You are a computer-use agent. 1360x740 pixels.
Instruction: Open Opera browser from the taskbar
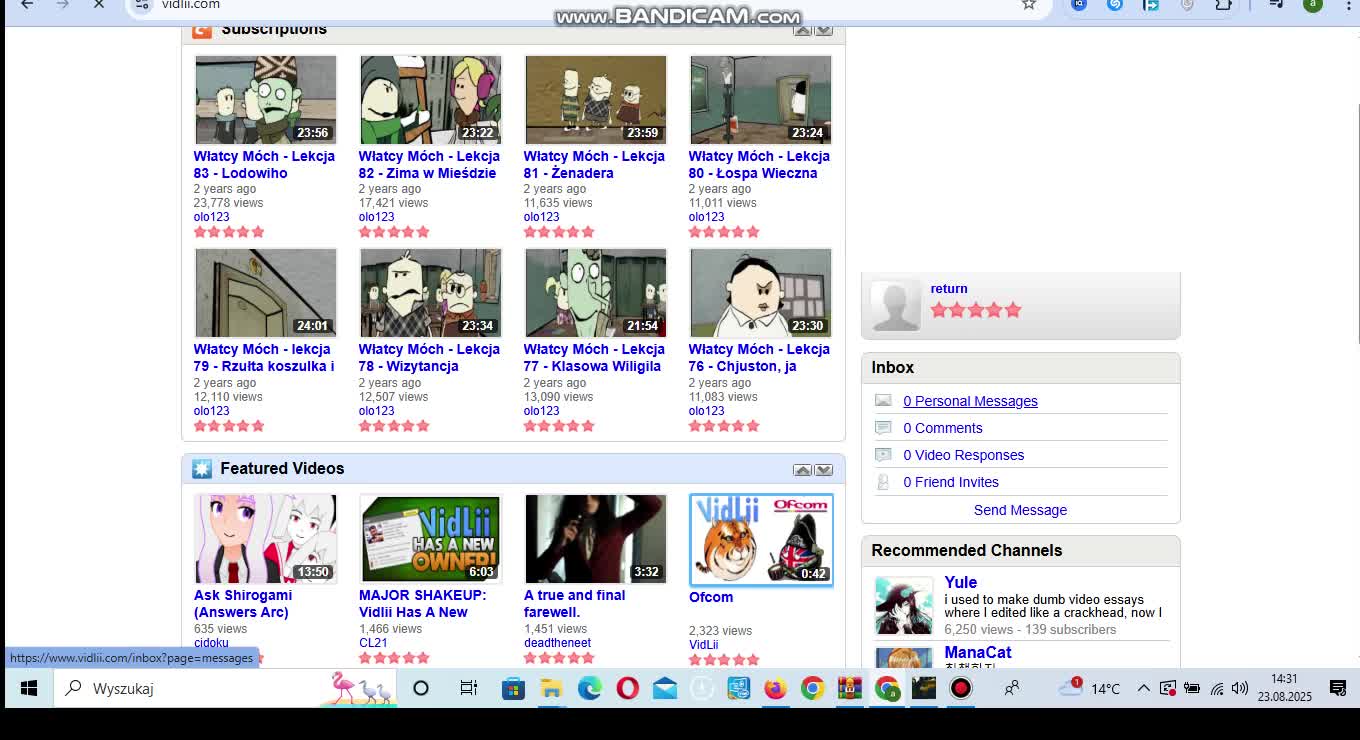point(627,688)
